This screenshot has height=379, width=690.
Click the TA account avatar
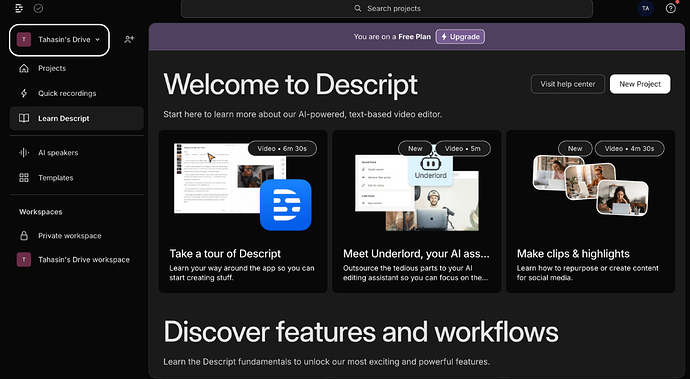coord(646,8)
